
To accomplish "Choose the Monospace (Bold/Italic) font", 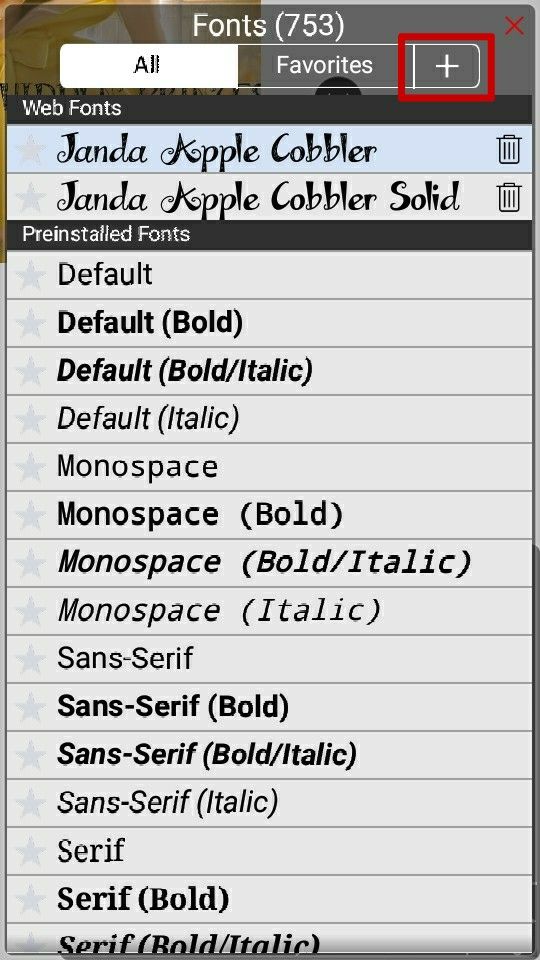I will coord(269,563).
